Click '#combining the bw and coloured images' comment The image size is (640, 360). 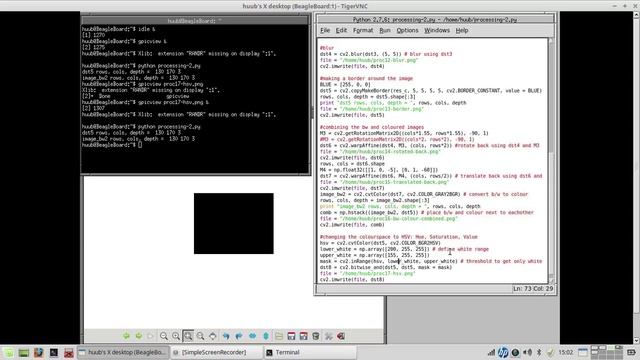click(x=372, y=127)
